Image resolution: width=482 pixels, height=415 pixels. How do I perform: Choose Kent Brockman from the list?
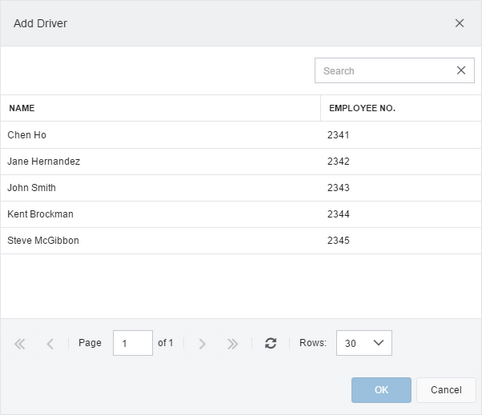tap(241, 214)
